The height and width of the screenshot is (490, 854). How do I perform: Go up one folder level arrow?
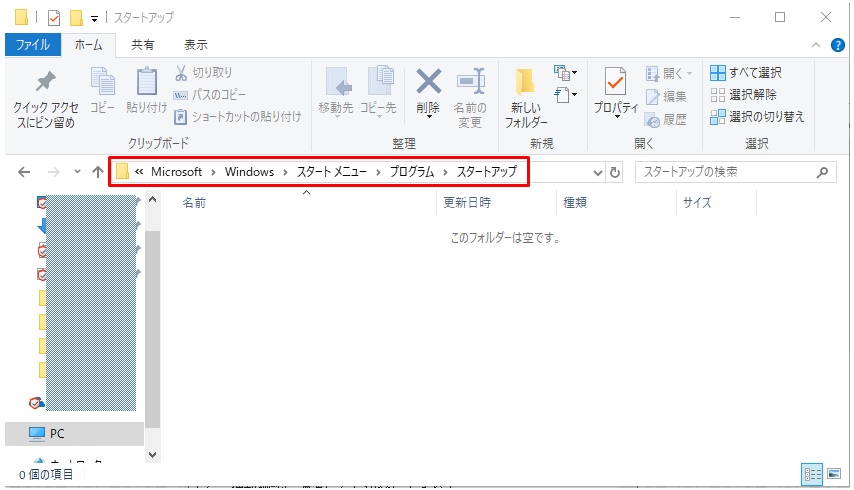[98, 172]
